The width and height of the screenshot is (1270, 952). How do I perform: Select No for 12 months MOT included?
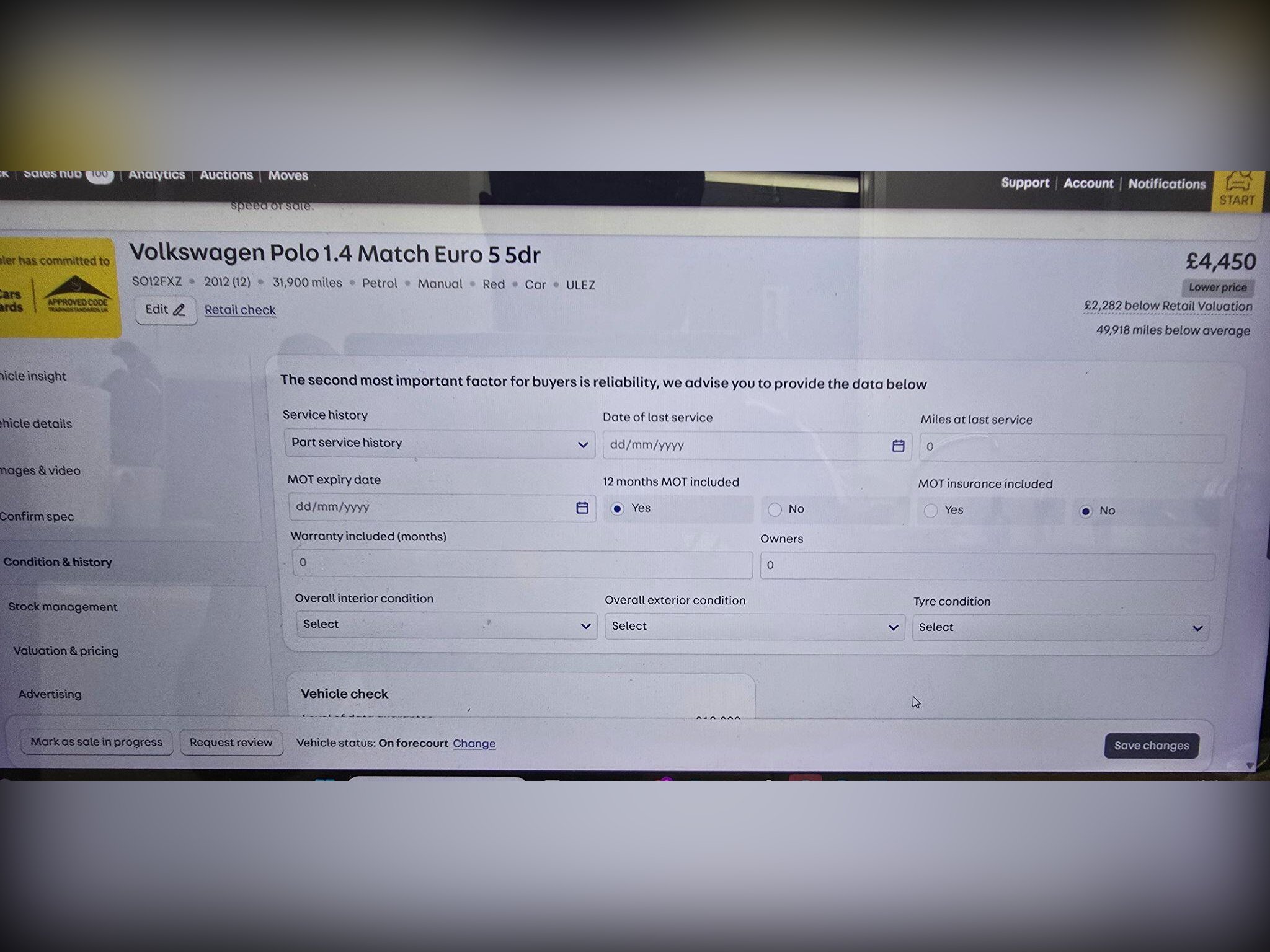[775, 509]
